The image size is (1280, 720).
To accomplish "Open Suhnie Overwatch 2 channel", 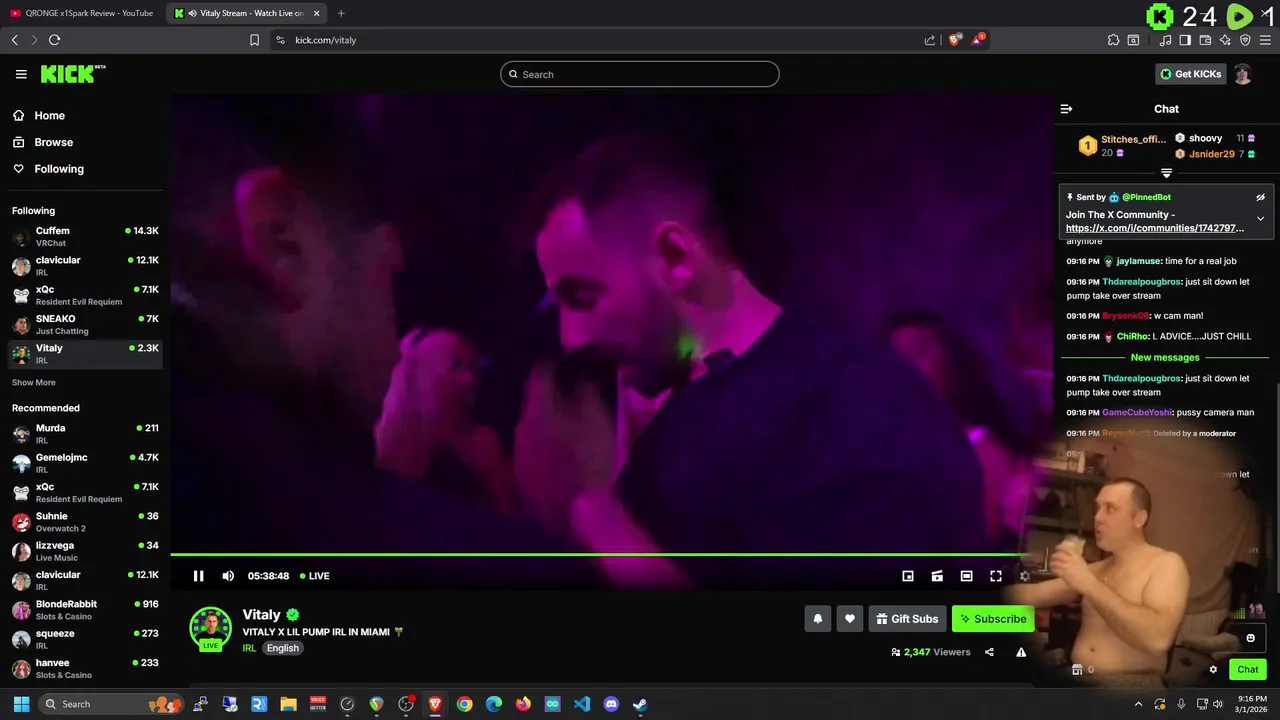I will [x=85, y=522].
